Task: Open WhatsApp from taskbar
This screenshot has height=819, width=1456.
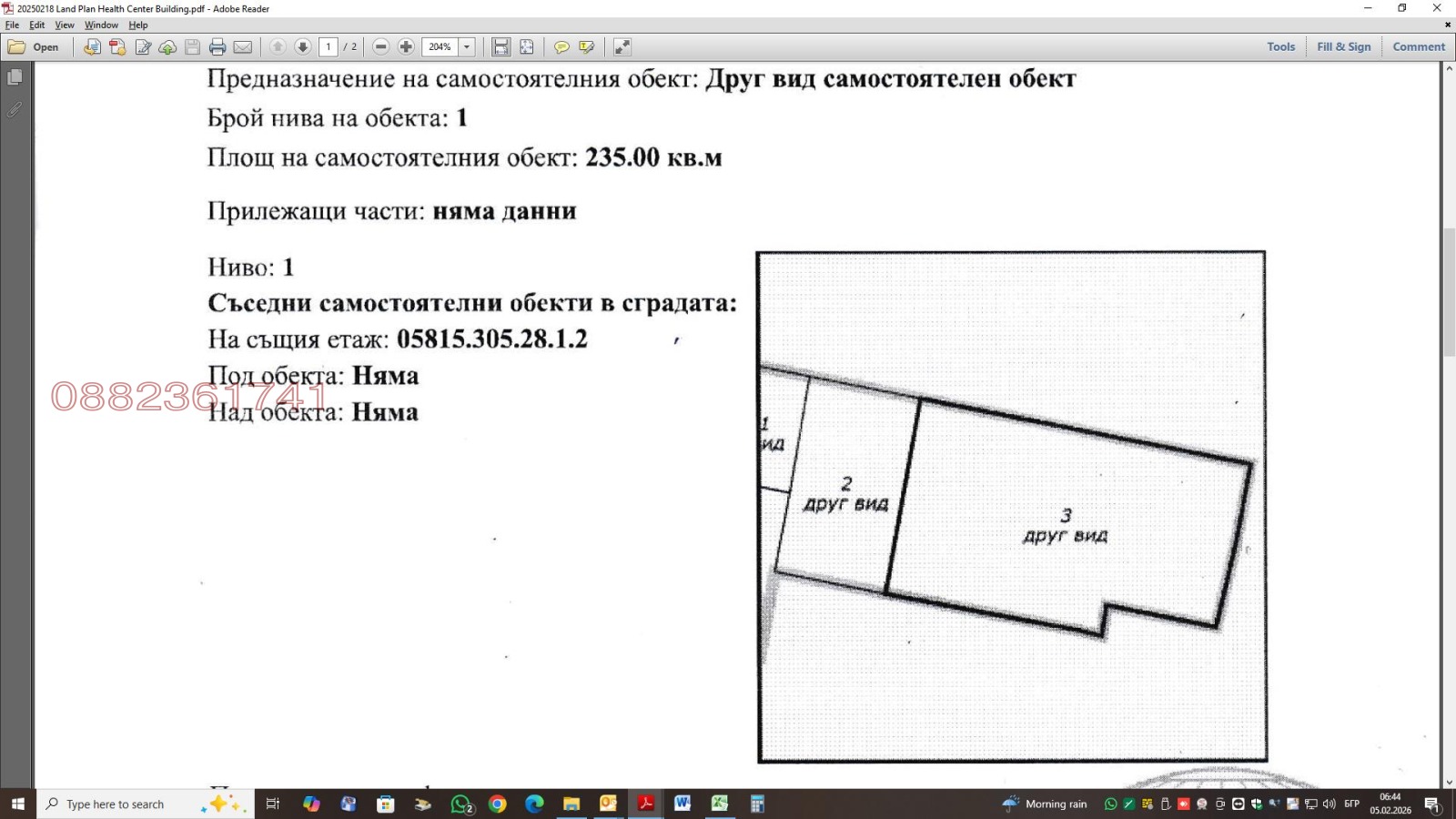Action: 460,804
